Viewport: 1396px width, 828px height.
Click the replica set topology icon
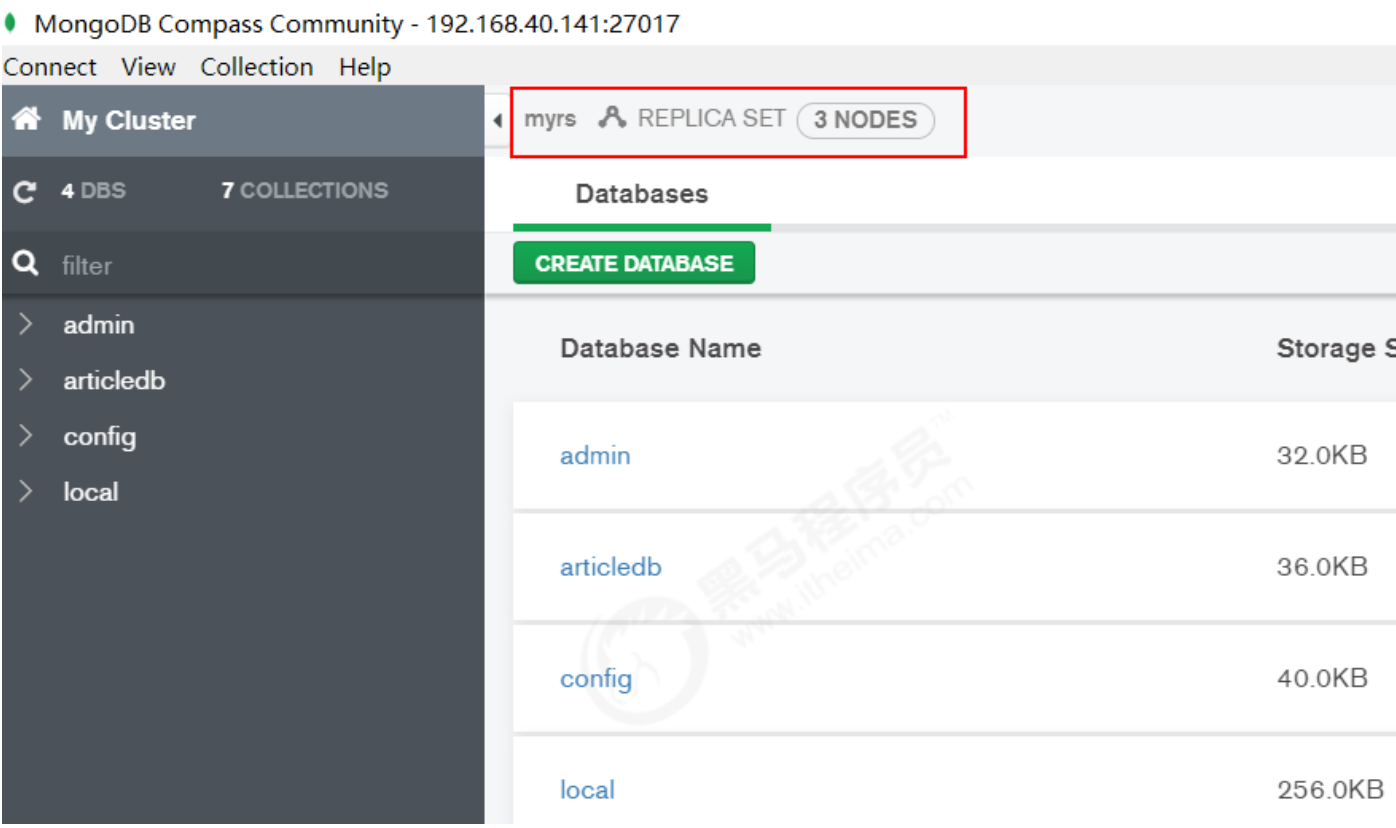[612, 118]
